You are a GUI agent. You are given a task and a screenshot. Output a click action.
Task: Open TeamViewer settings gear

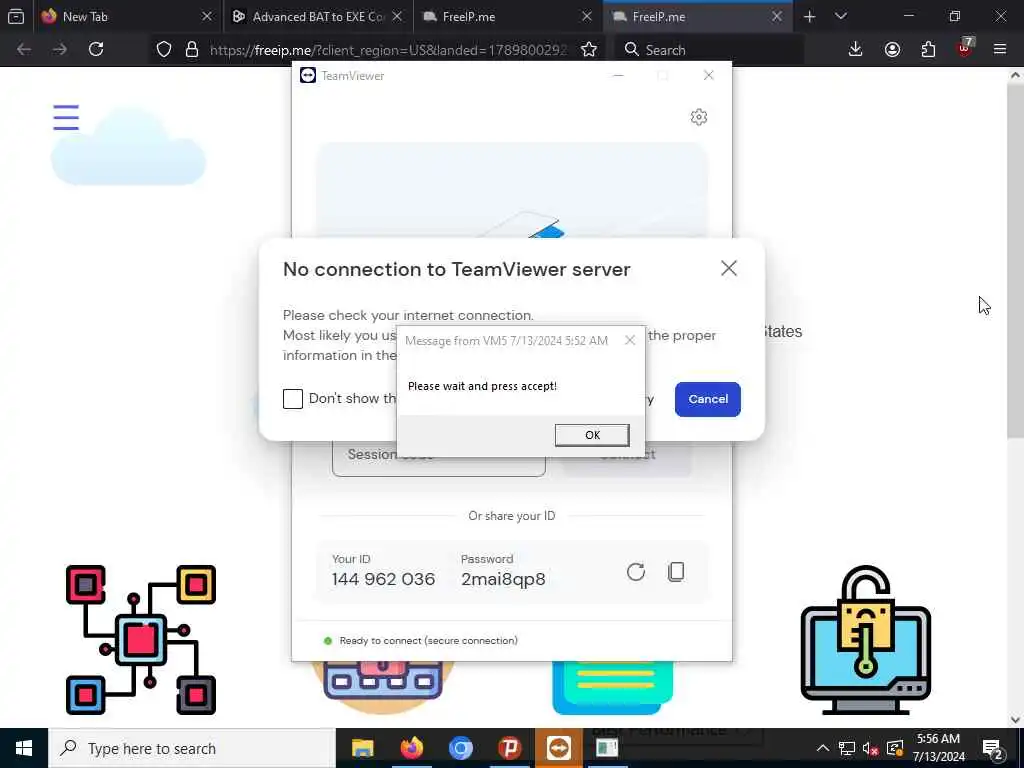coord(699,117)
